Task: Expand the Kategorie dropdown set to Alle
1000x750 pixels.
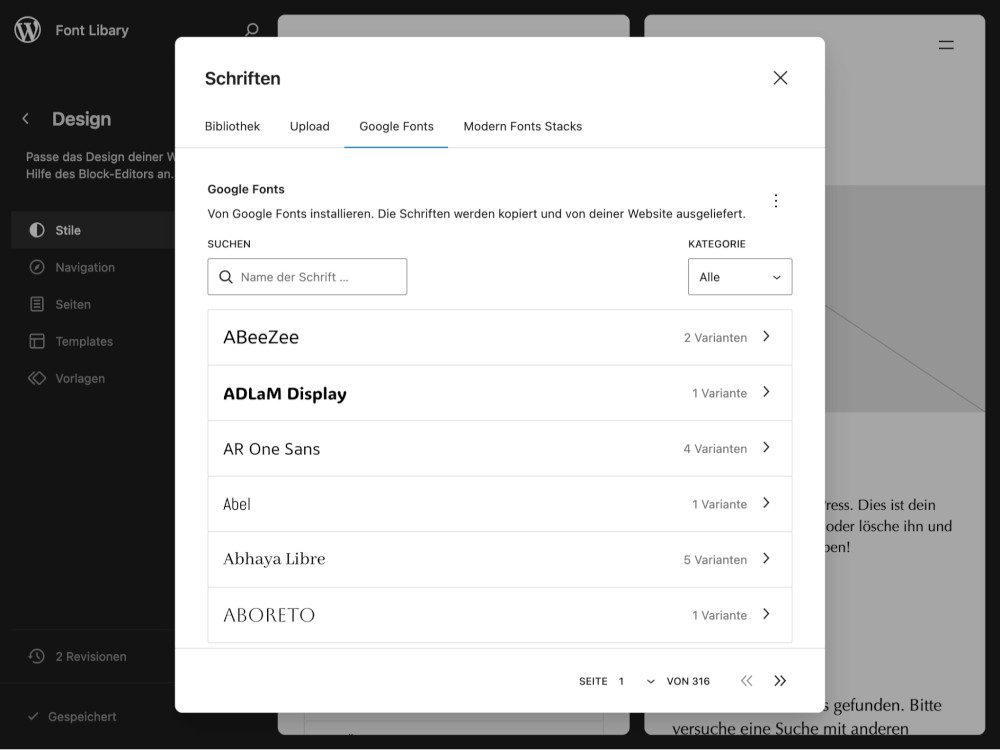Action: coord(740,277)
